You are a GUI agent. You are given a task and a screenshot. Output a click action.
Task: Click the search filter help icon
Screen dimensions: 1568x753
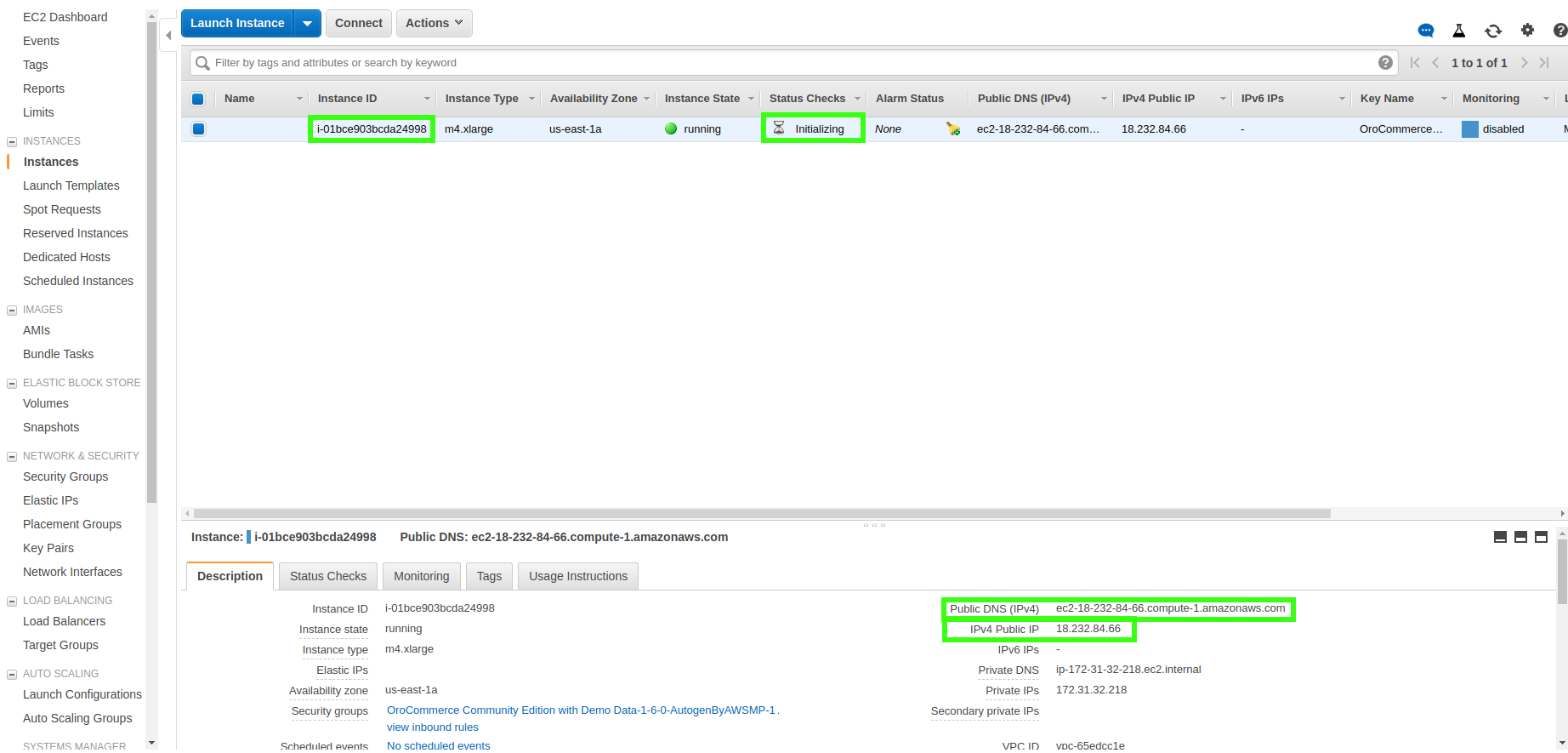pyautogui.click(x=1385, y=63)
